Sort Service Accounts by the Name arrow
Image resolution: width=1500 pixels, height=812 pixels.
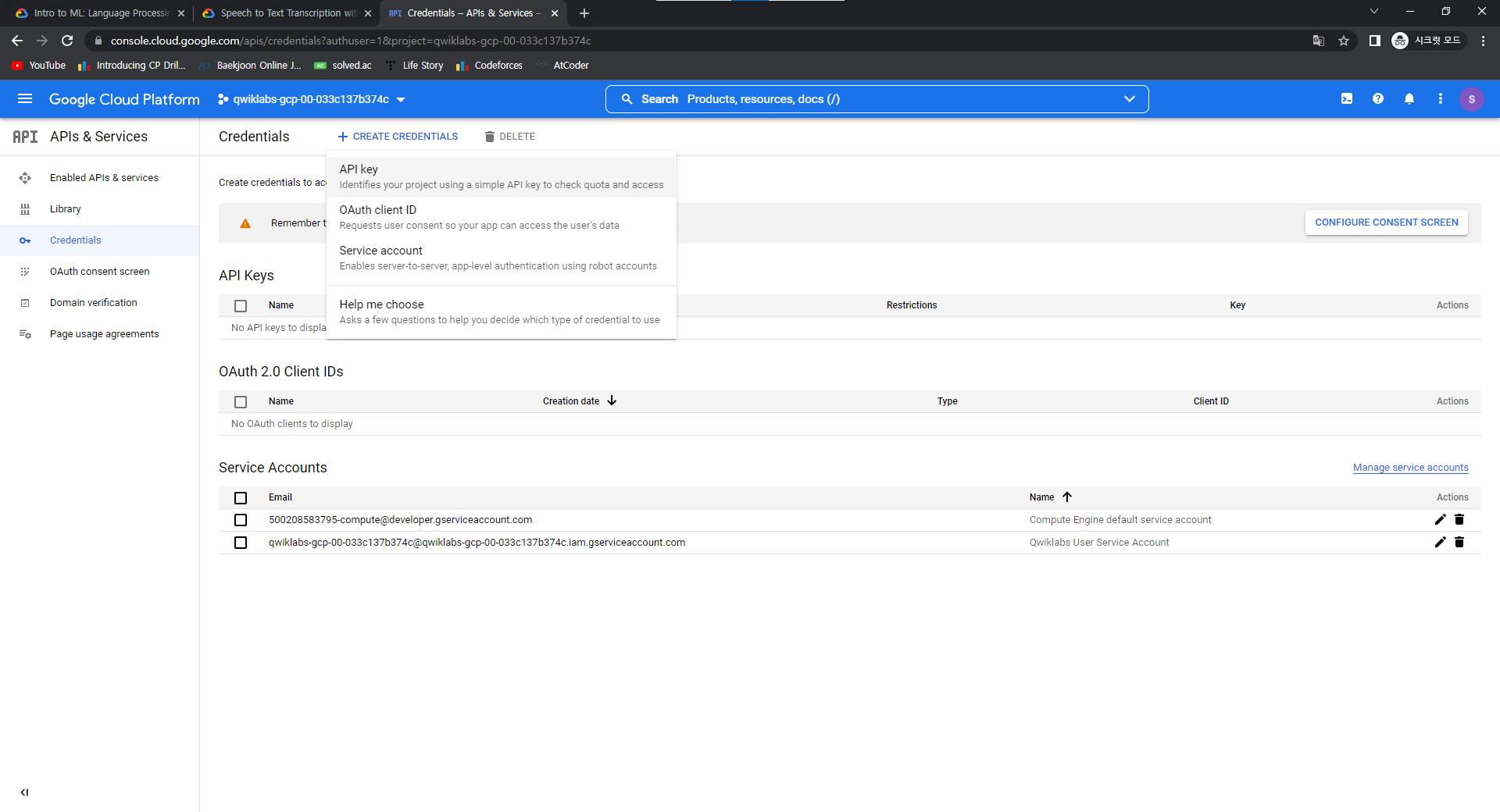(x=1067, y=497)
